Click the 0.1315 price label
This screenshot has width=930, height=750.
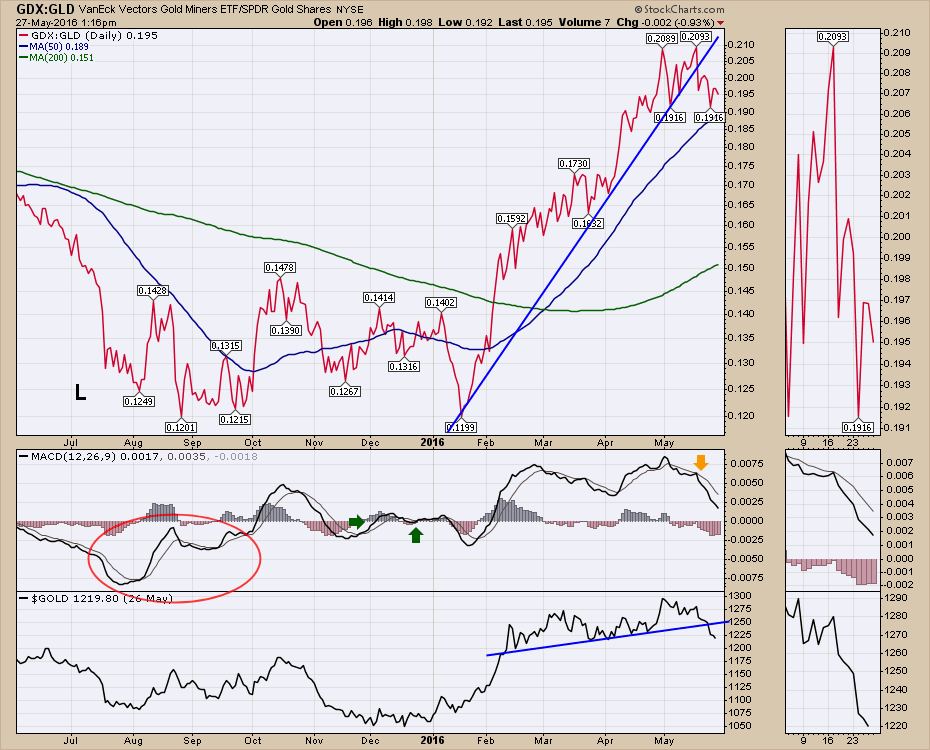click(226, 346)
